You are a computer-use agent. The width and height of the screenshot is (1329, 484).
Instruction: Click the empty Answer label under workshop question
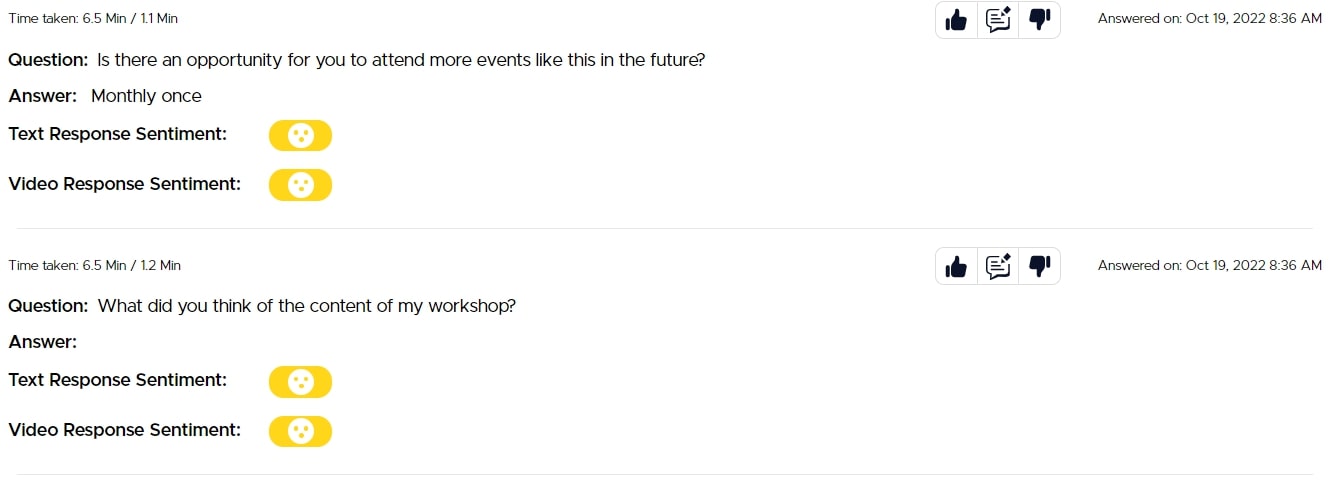(43, 342)
